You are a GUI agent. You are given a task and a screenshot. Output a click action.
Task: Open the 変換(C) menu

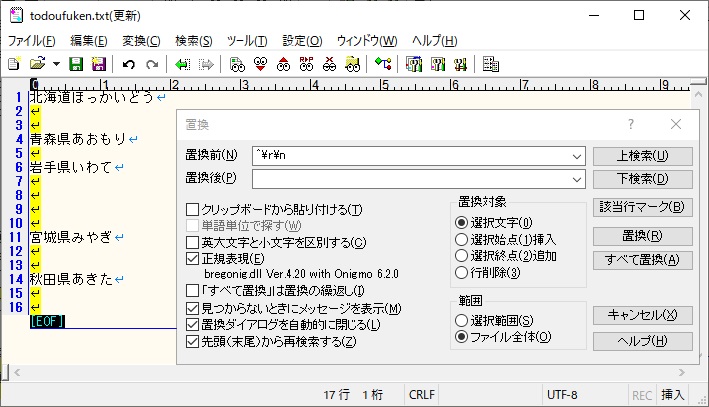[x=141, y=41]
